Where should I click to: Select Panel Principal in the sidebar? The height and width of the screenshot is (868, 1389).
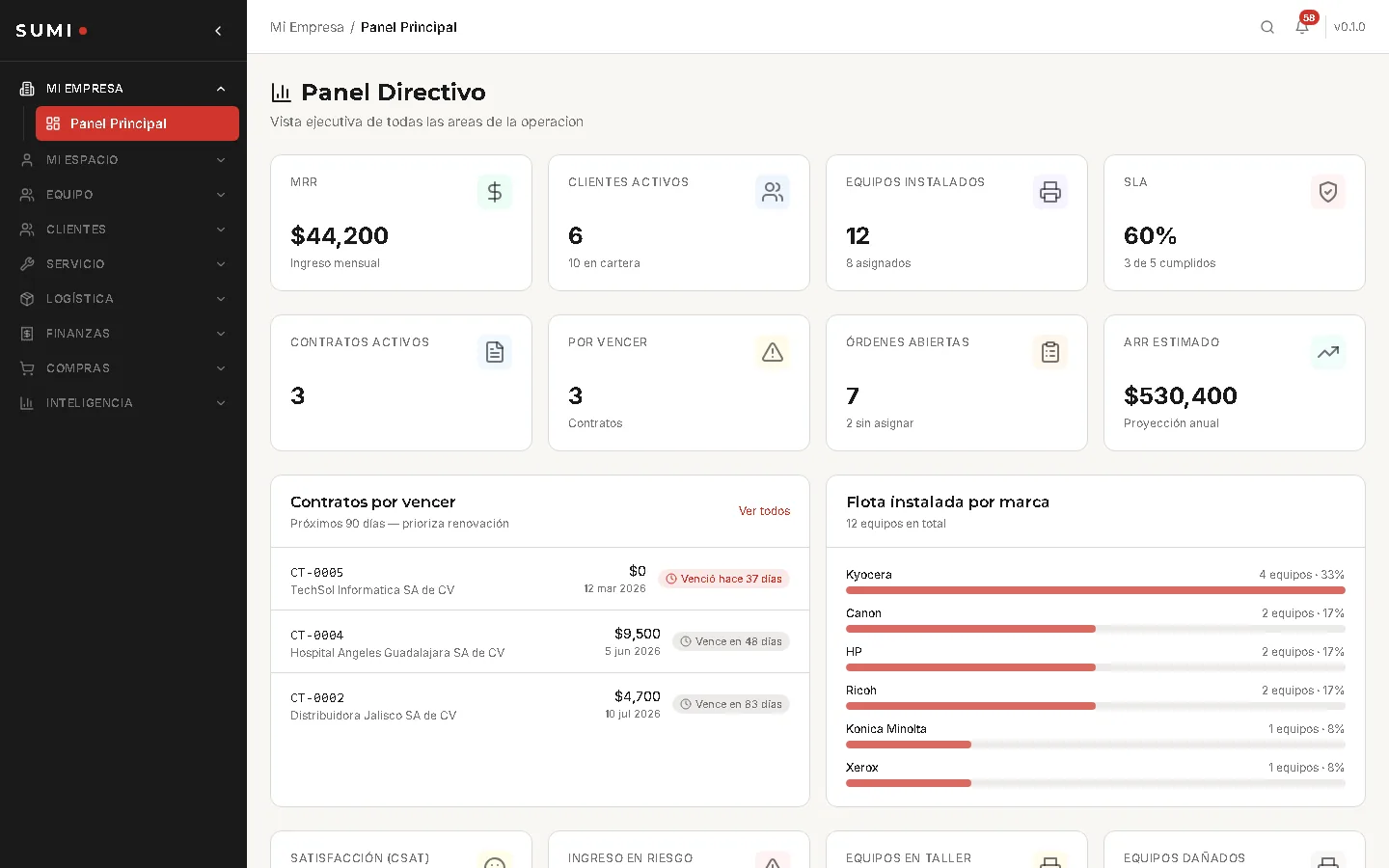[136, 123]
